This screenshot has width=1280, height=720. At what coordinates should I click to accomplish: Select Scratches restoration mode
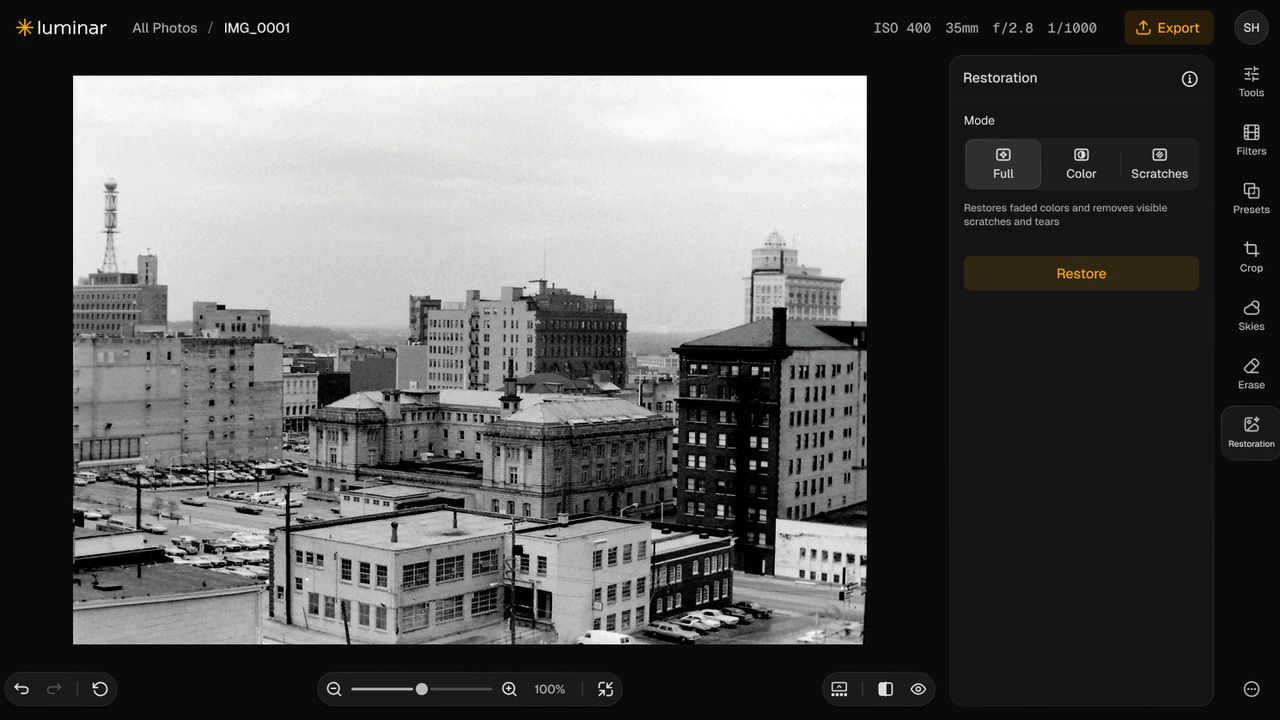pyautogui.click(x=1159, y=164)
